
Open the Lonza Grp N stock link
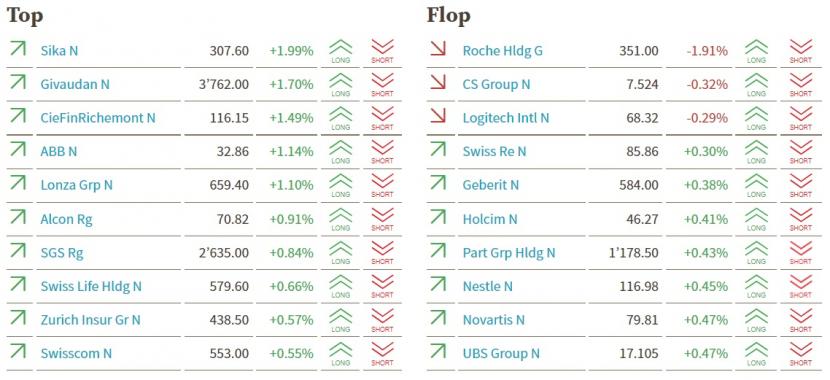76,185
